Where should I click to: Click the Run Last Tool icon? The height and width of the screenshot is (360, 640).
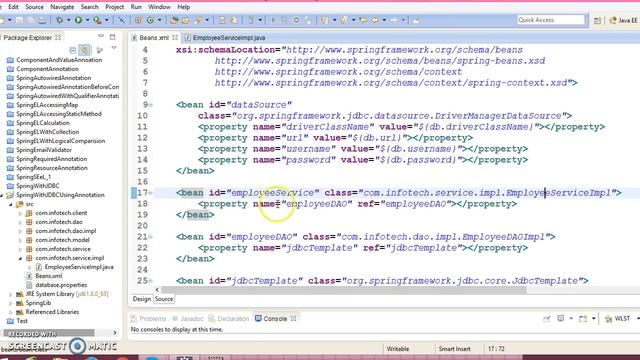pos(97,20)
